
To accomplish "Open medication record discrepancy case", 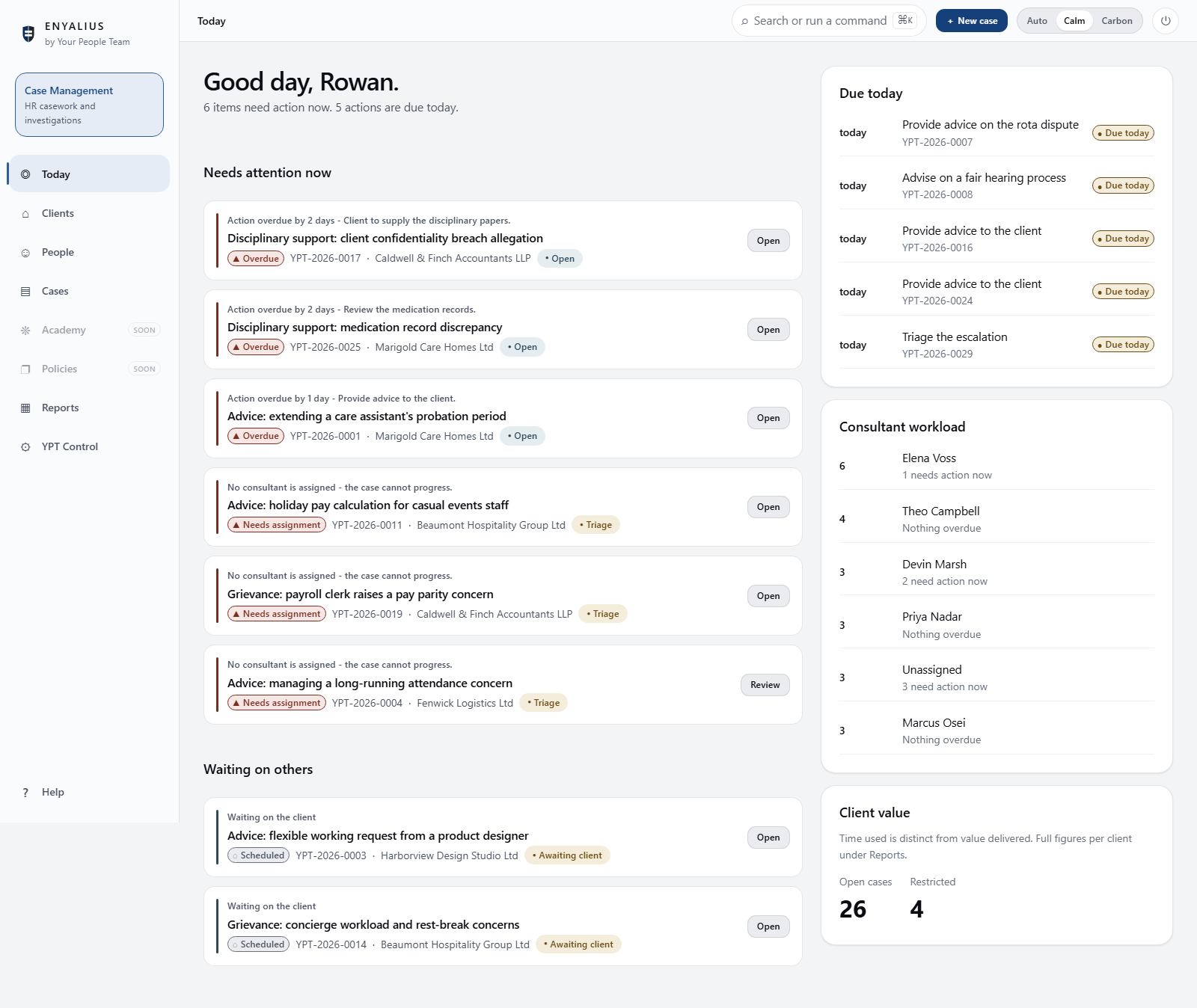I will (x=768, y=330).
